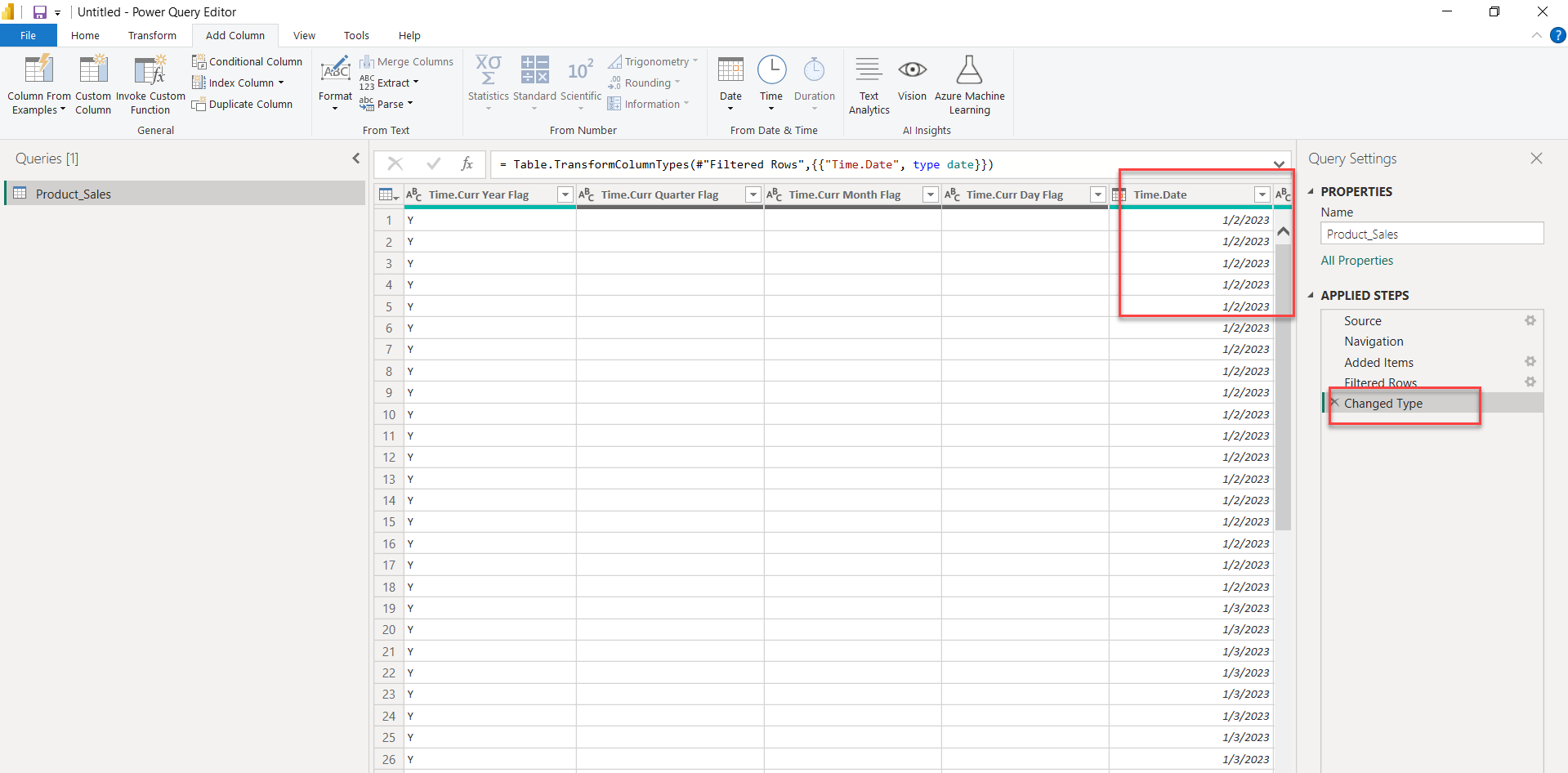
Task: Expand the formula bar
Action: [x=1279, y=164]
